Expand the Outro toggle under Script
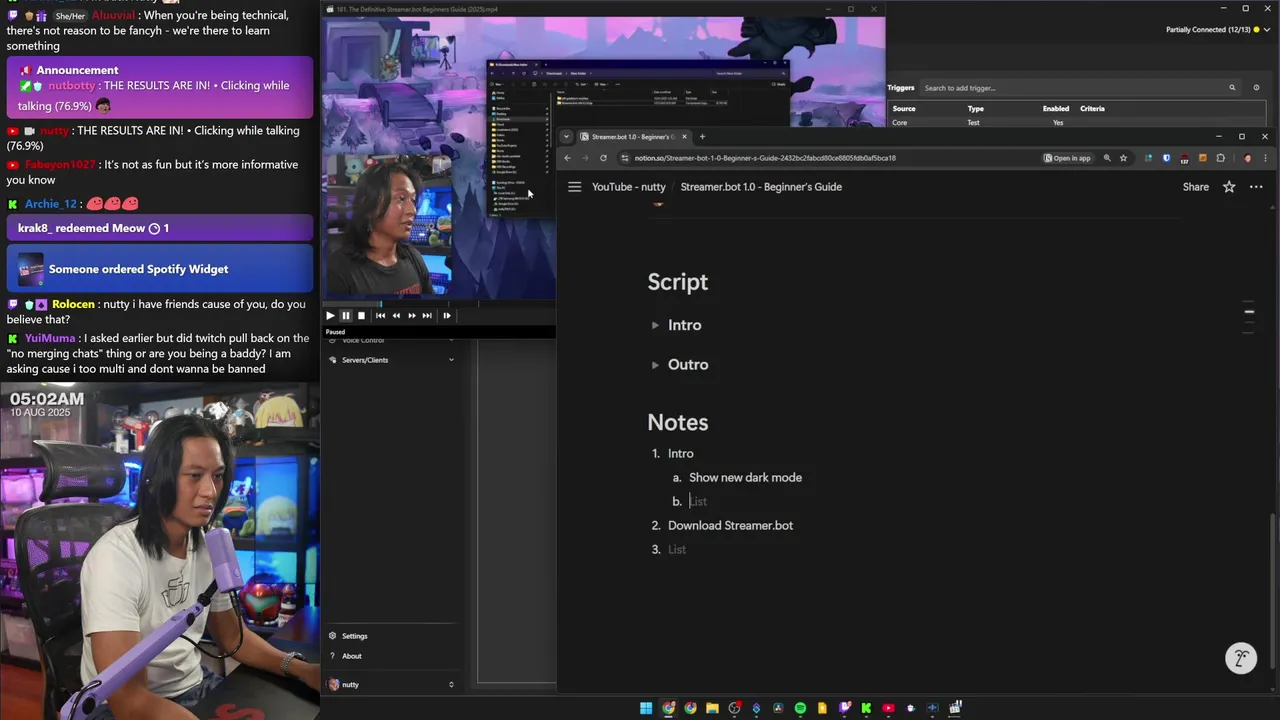The height and width of the screenshot is (720, 1280). point(655,365)
